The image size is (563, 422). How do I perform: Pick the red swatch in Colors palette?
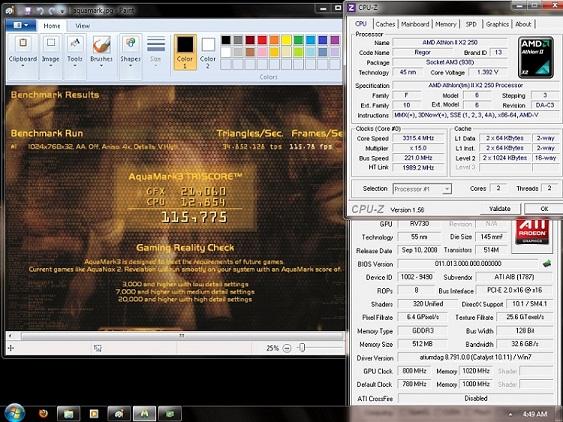click(262, 40)
